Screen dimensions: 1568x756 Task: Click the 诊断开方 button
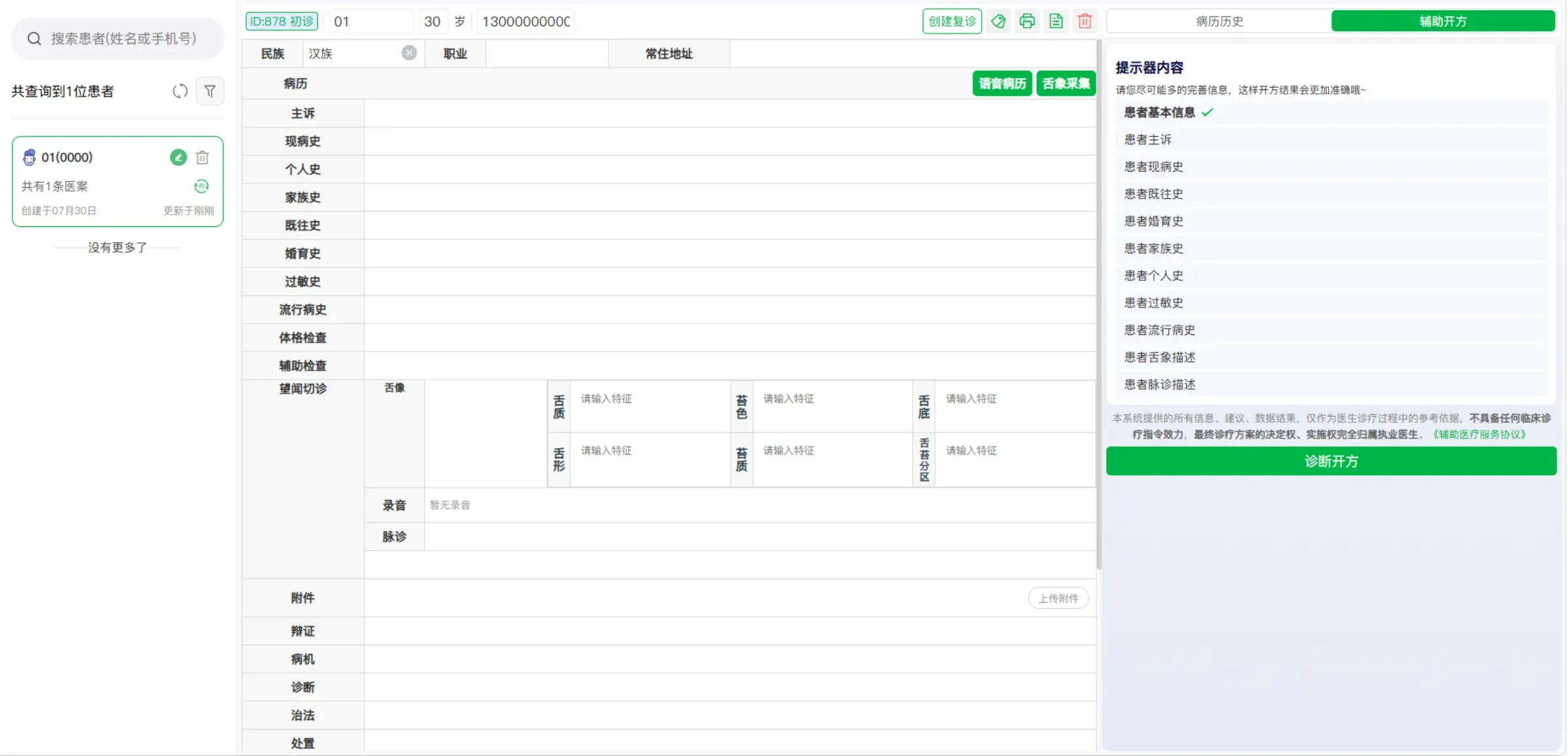point(1331,461)
